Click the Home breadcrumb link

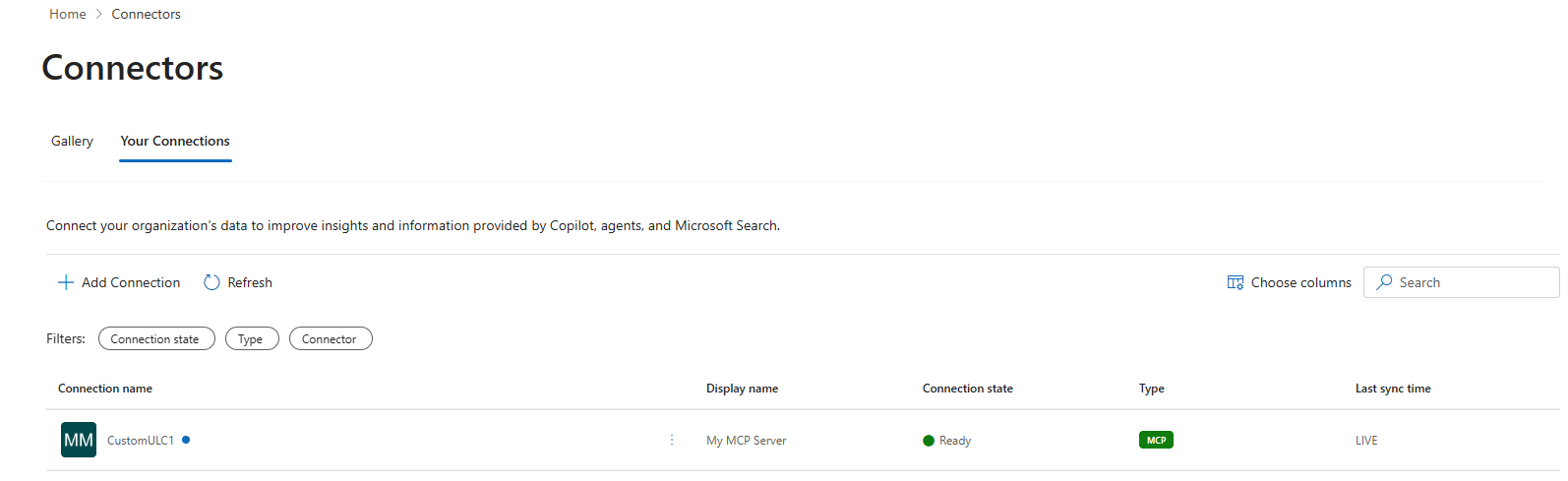point(68,14)
